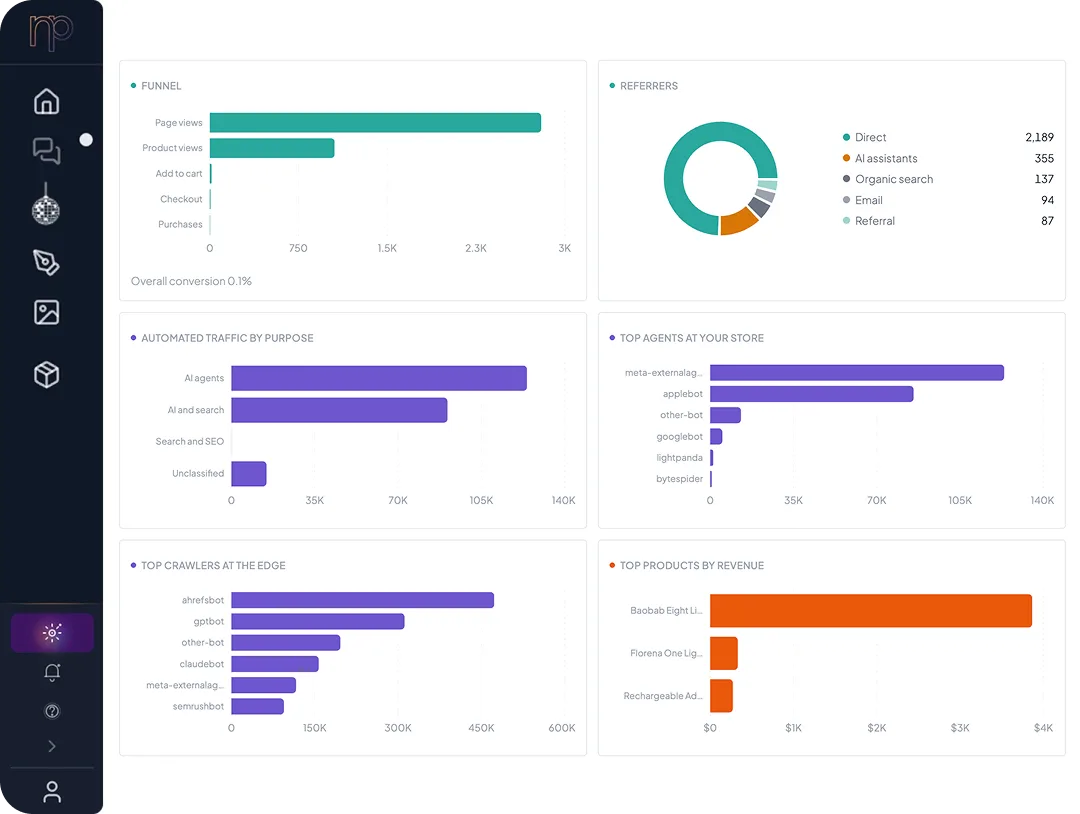Image resolution: width=1080 pixels, height=814 pixels.
Task: Click AUTOMATED TRAFFIC BY PURPOSE title
Action: [x=227, y=338]
